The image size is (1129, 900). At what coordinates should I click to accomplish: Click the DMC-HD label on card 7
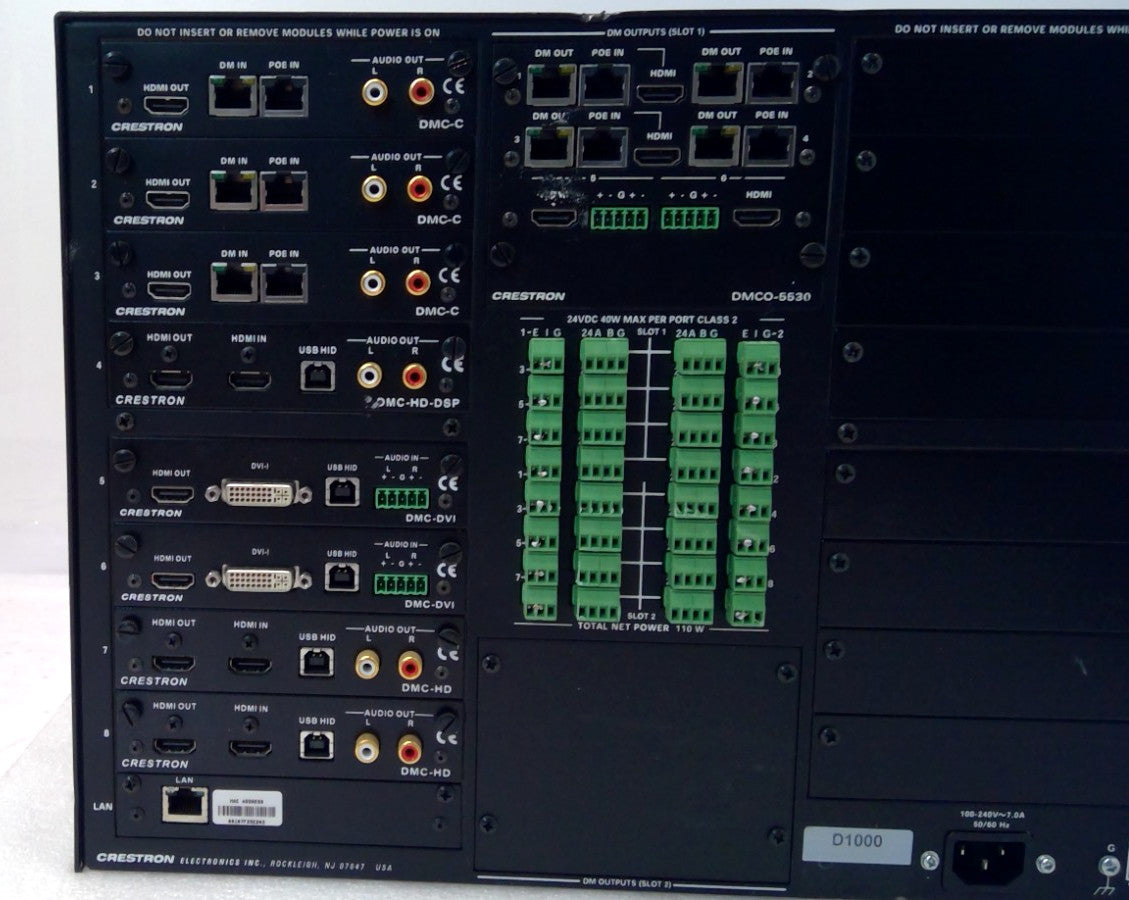coord(427,688)
